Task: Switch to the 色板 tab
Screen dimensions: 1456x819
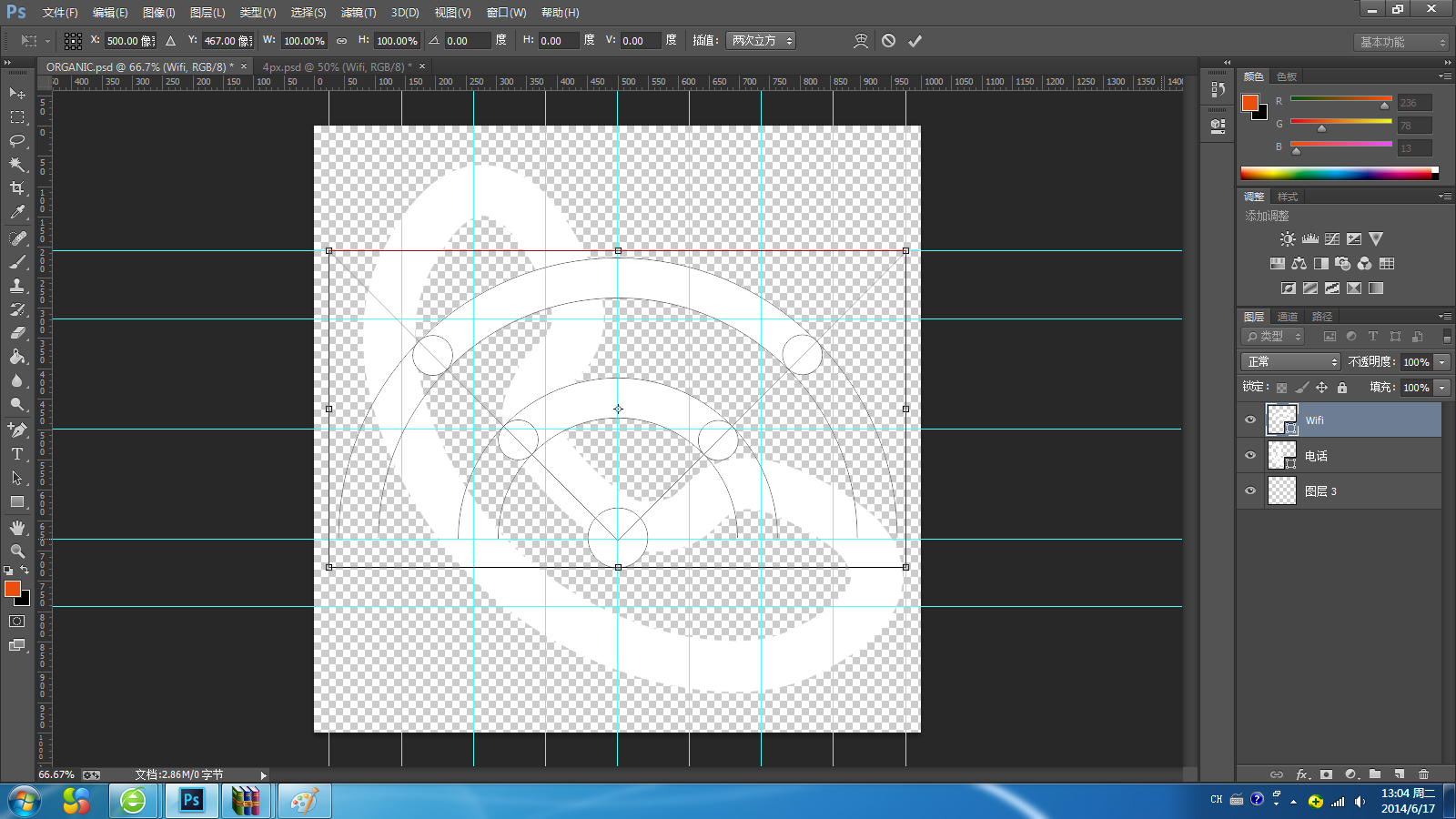Action: 1287,76
